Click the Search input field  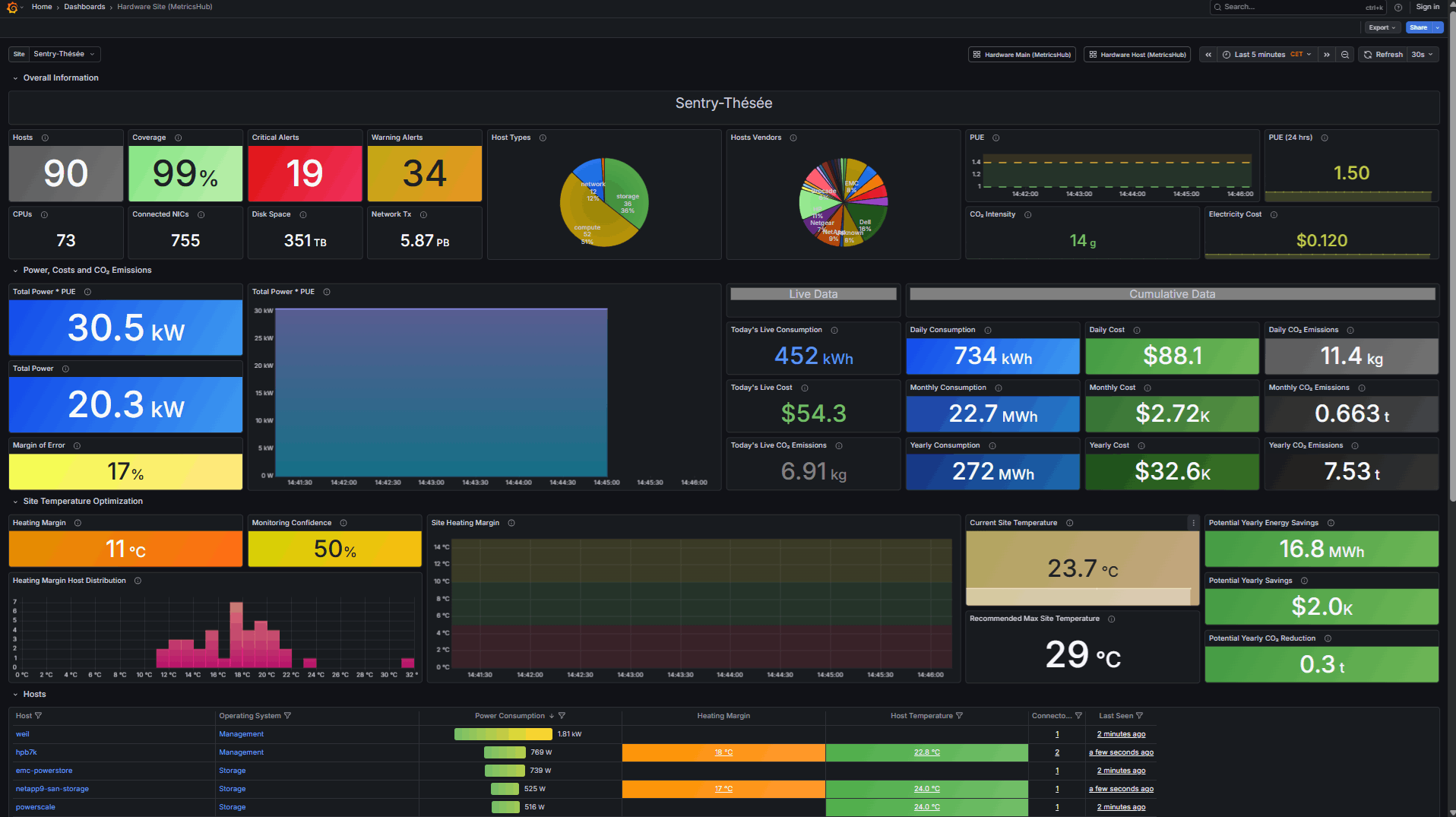(x=1292, y=7)
